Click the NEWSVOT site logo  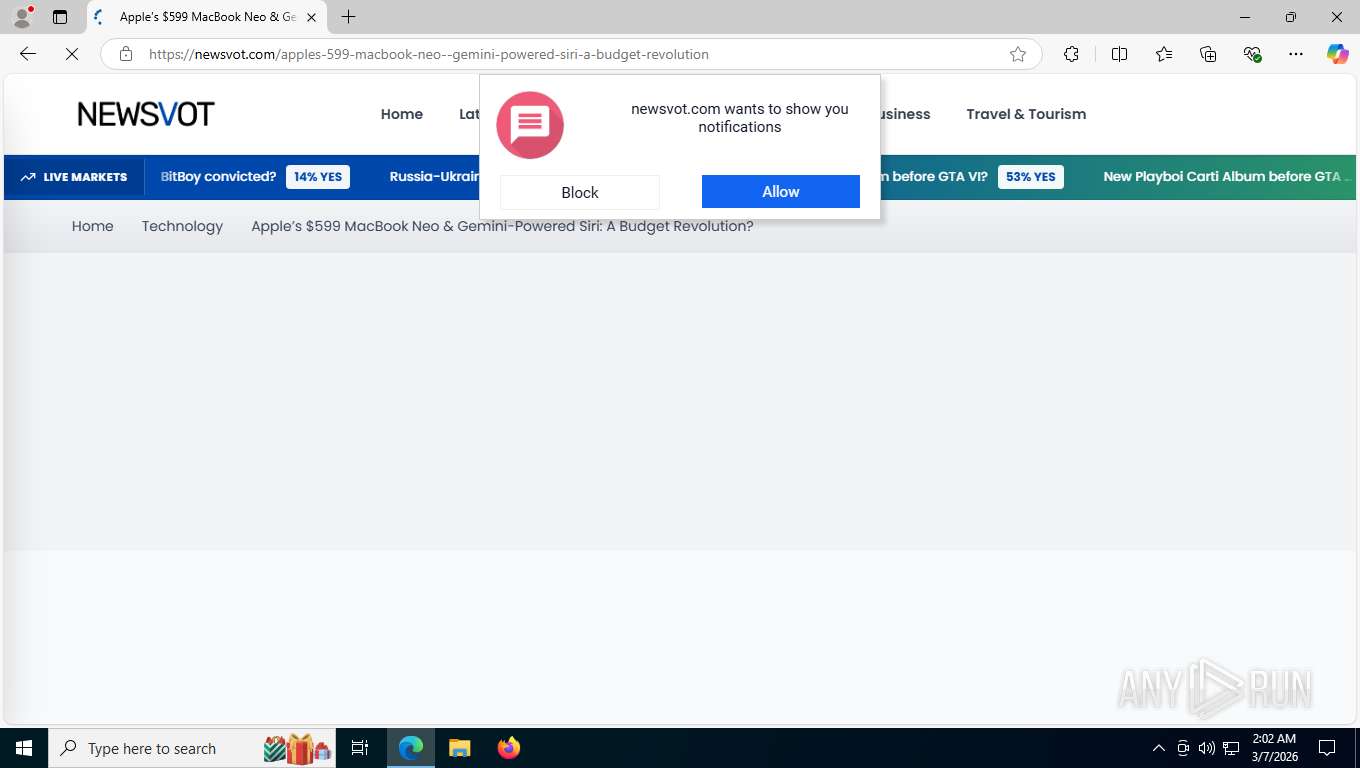[x=146, y=114]
